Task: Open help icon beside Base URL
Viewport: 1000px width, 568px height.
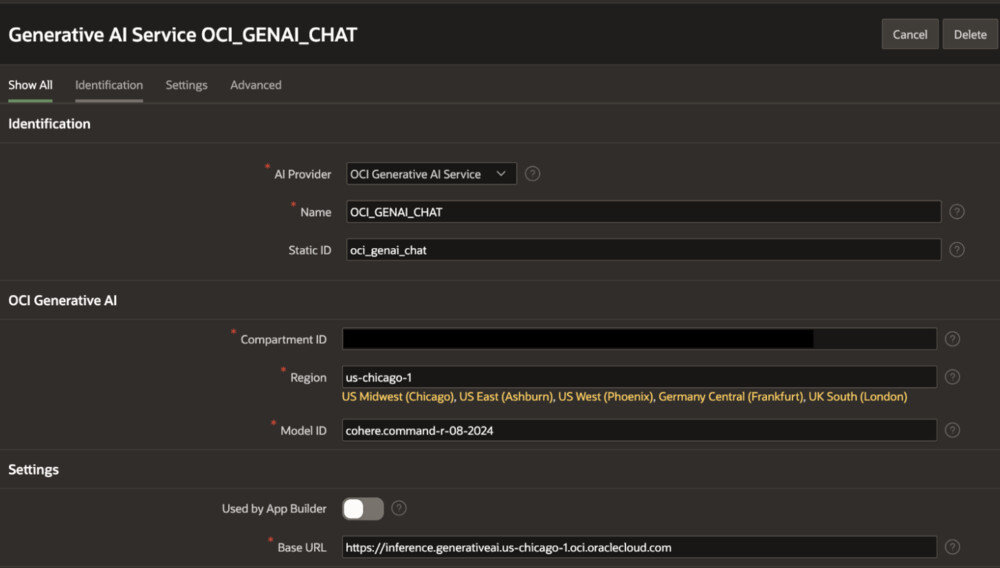Action: pyautogui.click(x=953, y=547)
